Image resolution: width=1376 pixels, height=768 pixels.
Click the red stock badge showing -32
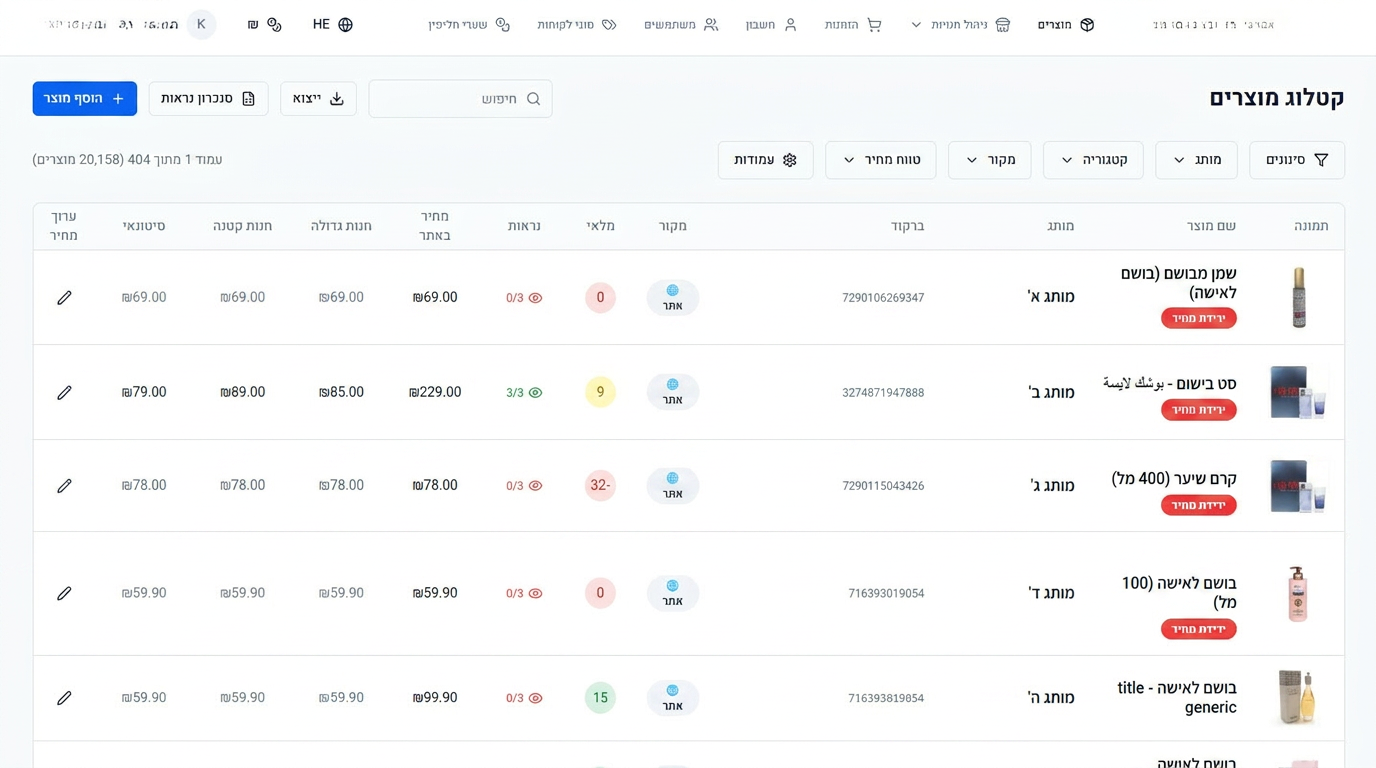pos(600,486)
